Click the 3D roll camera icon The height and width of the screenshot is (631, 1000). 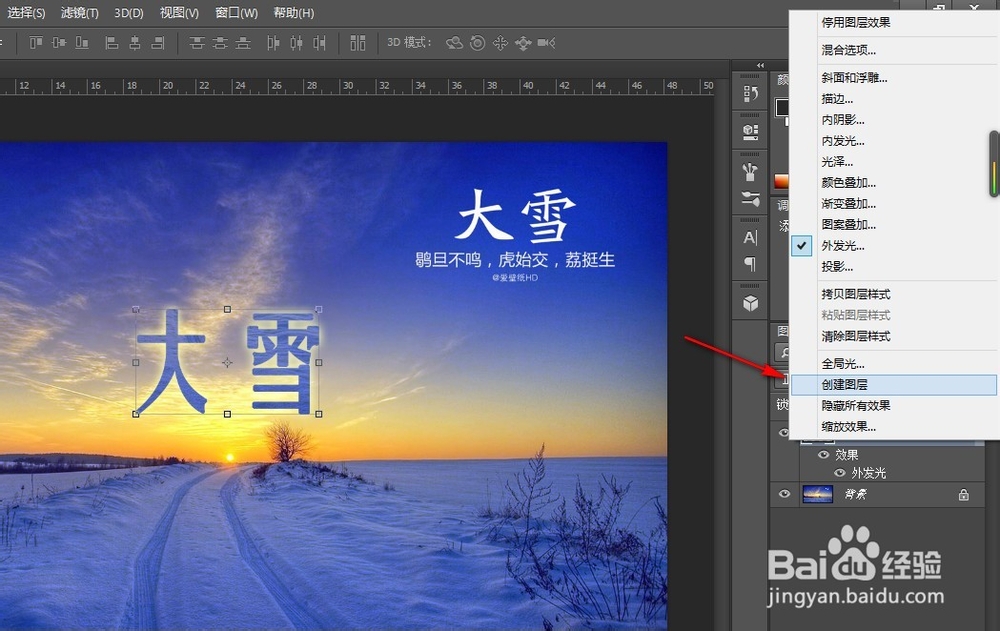[x=478, y=43]
